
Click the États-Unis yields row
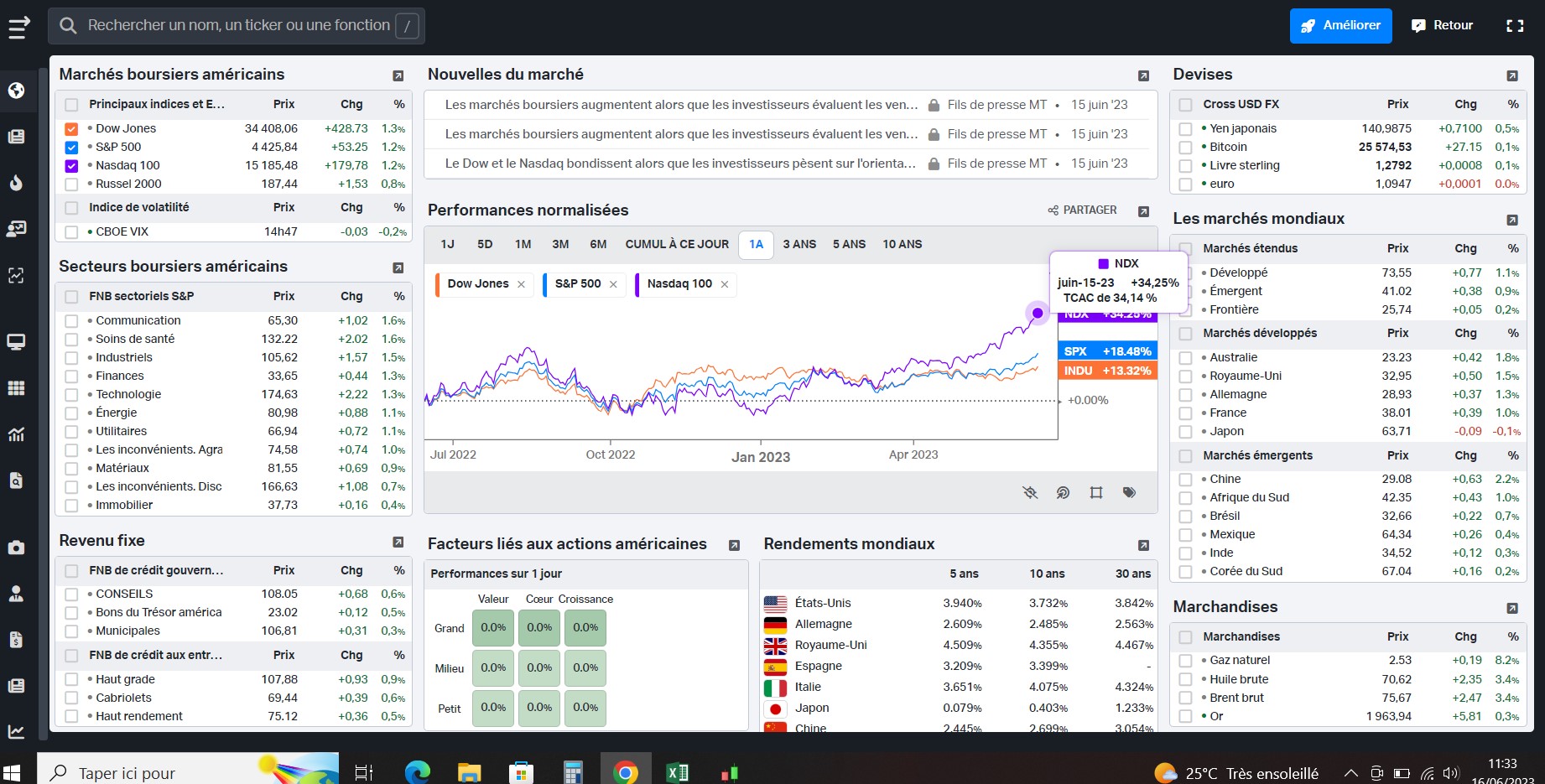(x=958, y=603)
